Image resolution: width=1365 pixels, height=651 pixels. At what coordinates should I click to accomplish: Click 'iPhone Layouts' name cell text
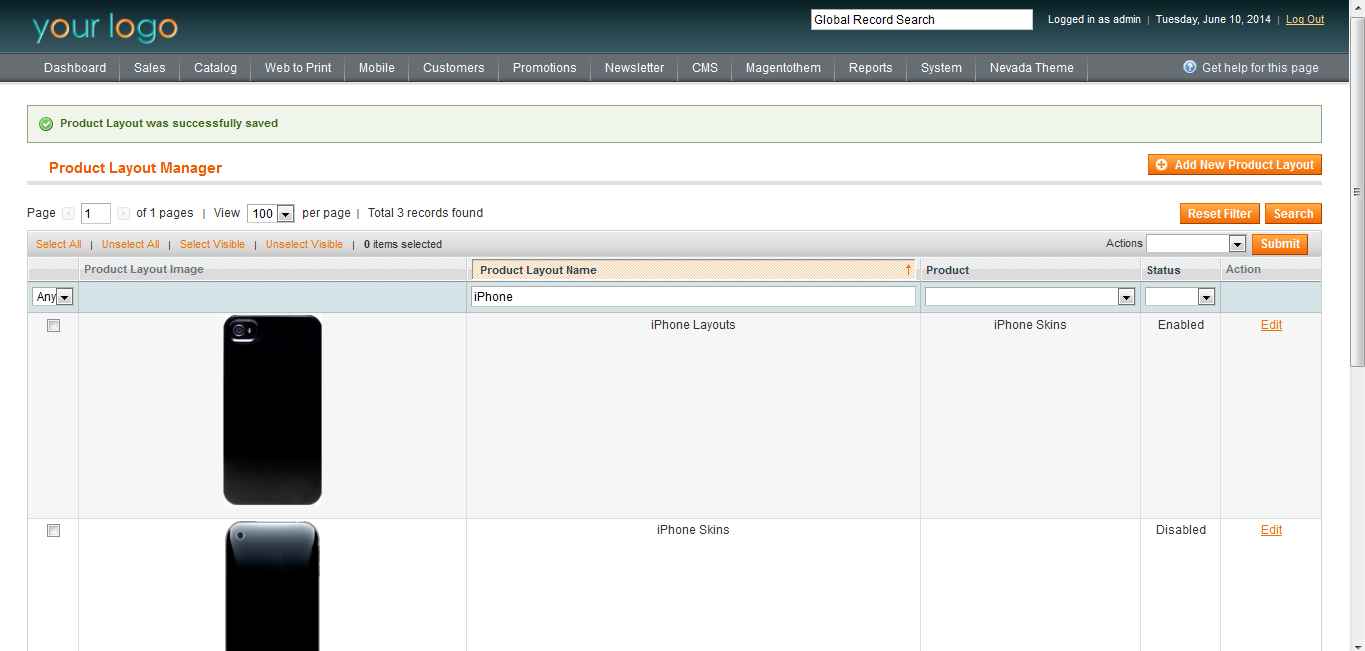tap(693, 325)
